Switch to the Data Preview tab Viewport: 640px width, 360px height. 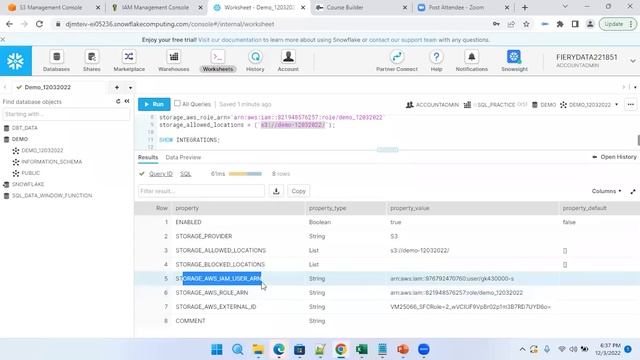click(183, 157)
